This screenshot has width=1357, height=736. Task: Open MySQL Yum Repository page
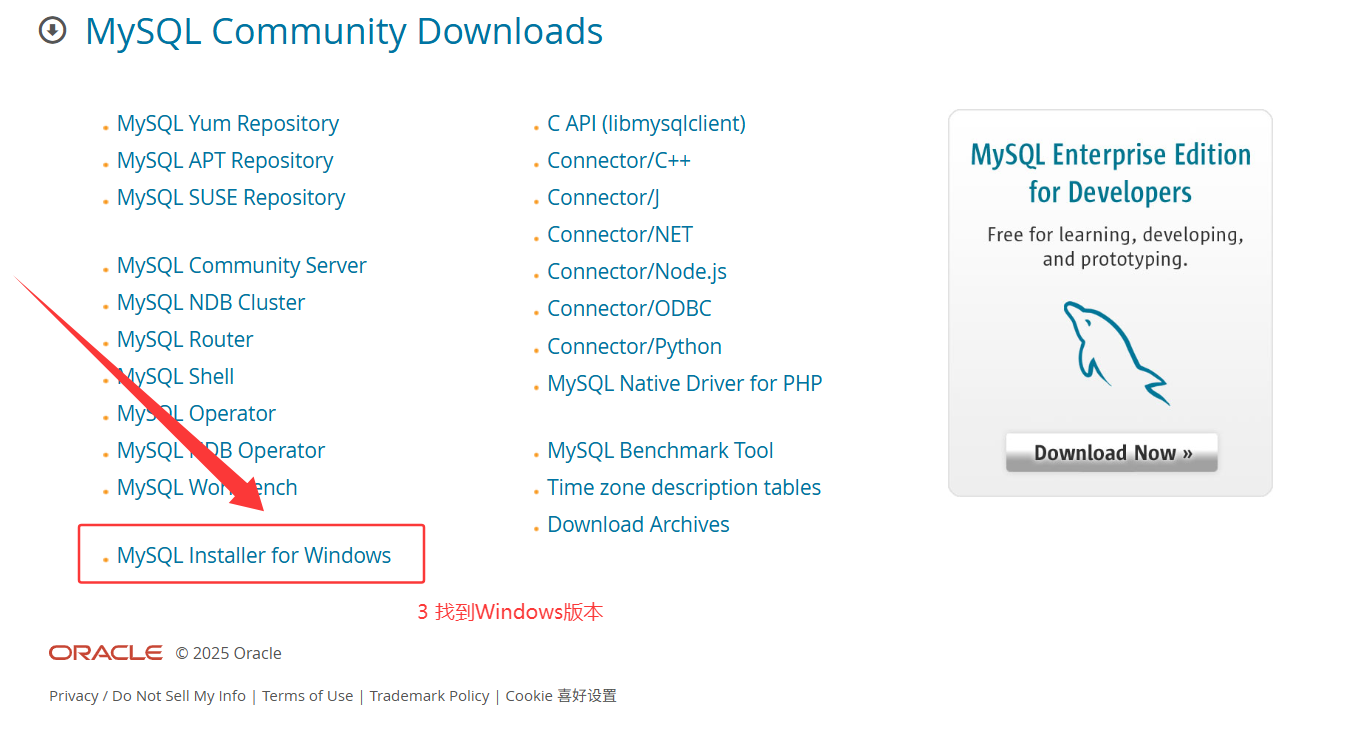click(x=227, y=123)
